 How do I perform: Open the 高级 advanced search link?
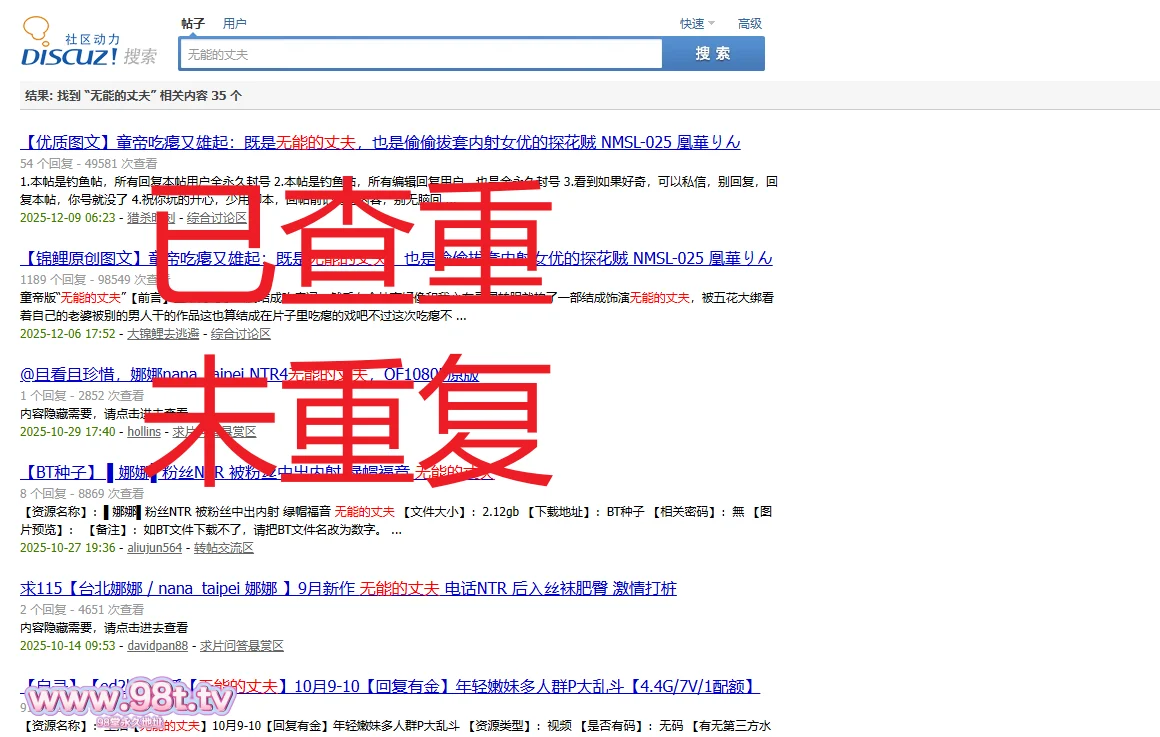pyautogui.click(x=749, y=23)
